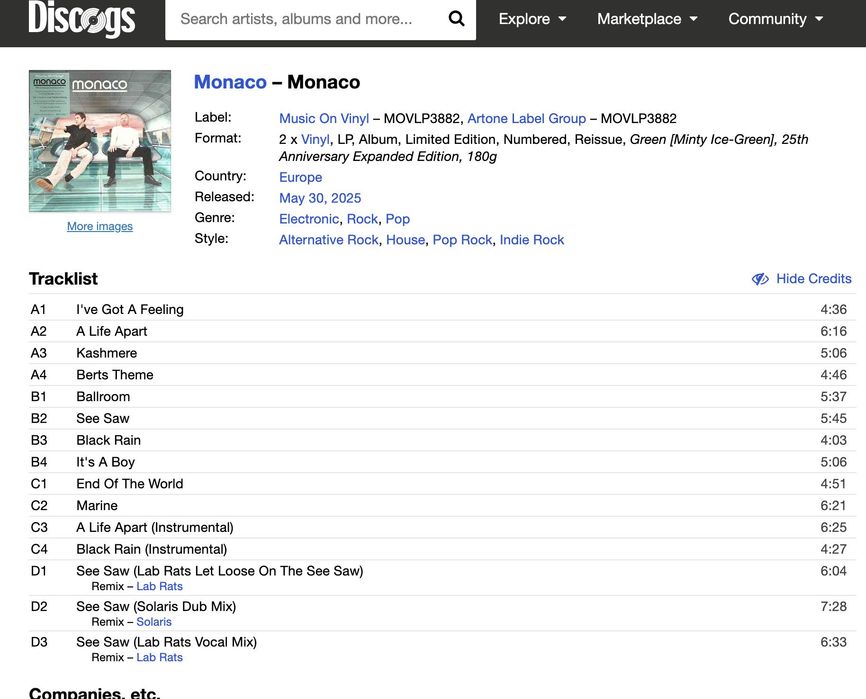Click the Solaris remix credit under D2
Screen dimensions: 866x699
tap(154, 622)
